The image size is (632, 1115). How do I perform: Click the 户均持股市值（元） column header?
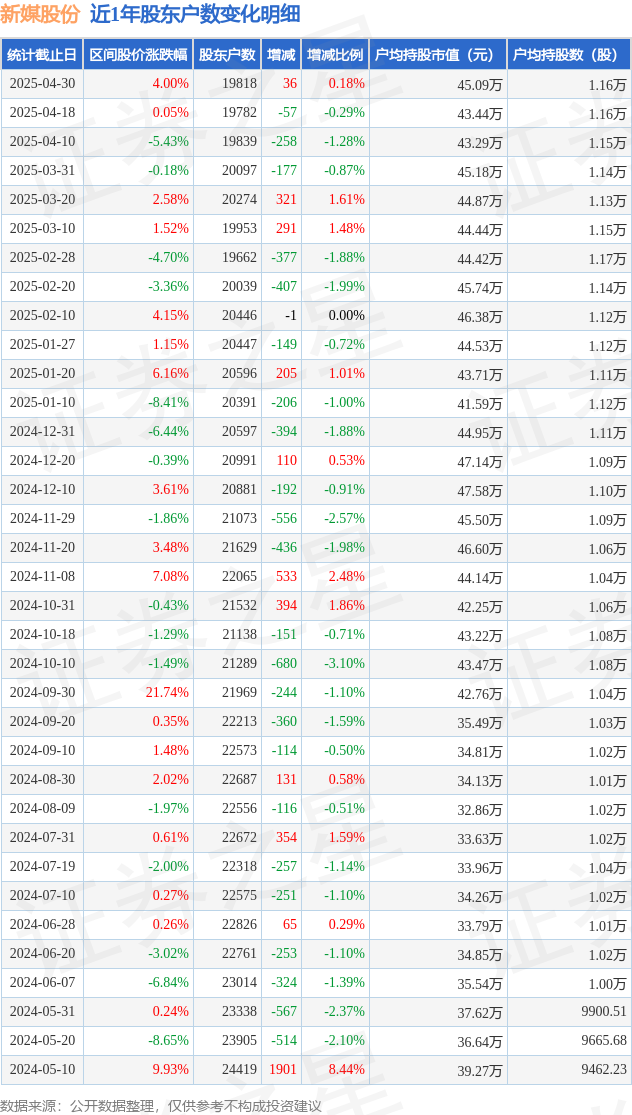pos(438,55)
